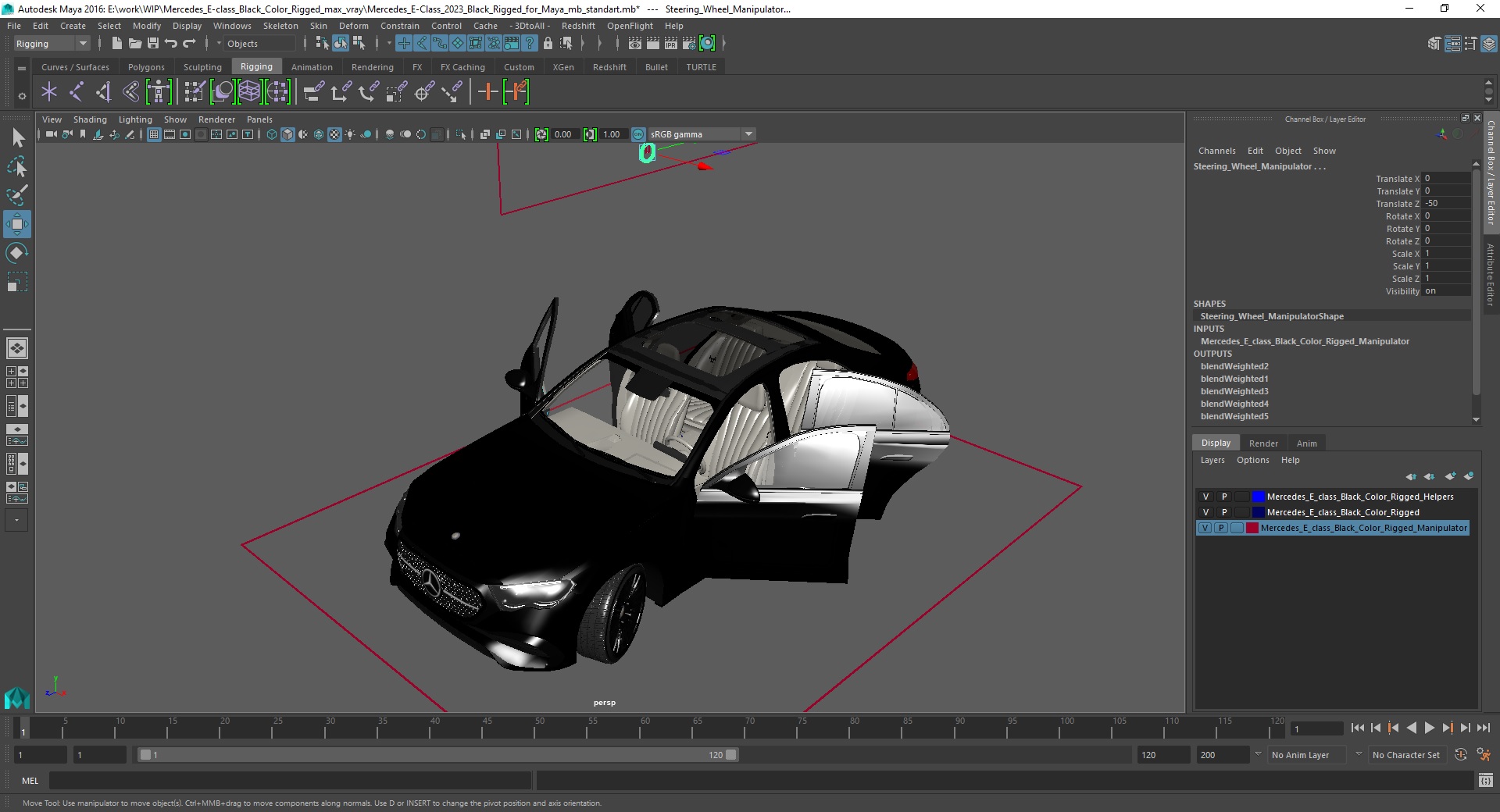Image resolution: width=1500 pixels, height=812 pixels.
Task: Select the Create Joints tool on the shelf
Action: coord(76,92)
